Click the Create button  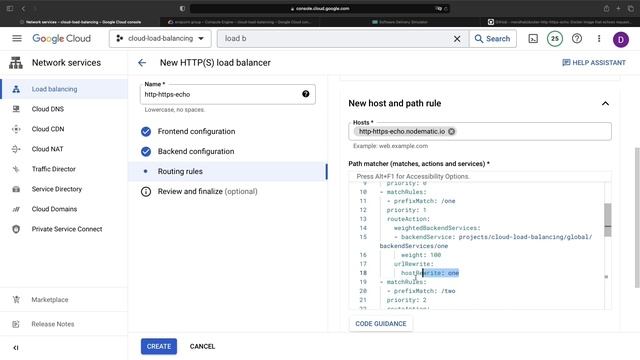click(x=159, y=347)
